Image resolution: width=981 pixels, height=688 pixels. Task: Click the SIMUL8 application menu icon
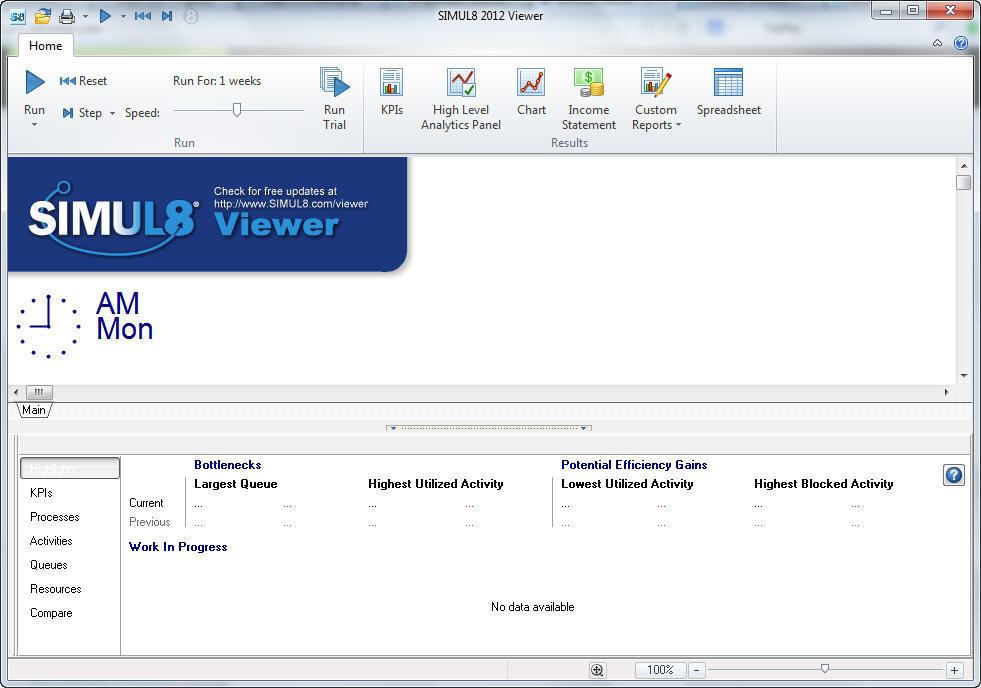(18, 16)
